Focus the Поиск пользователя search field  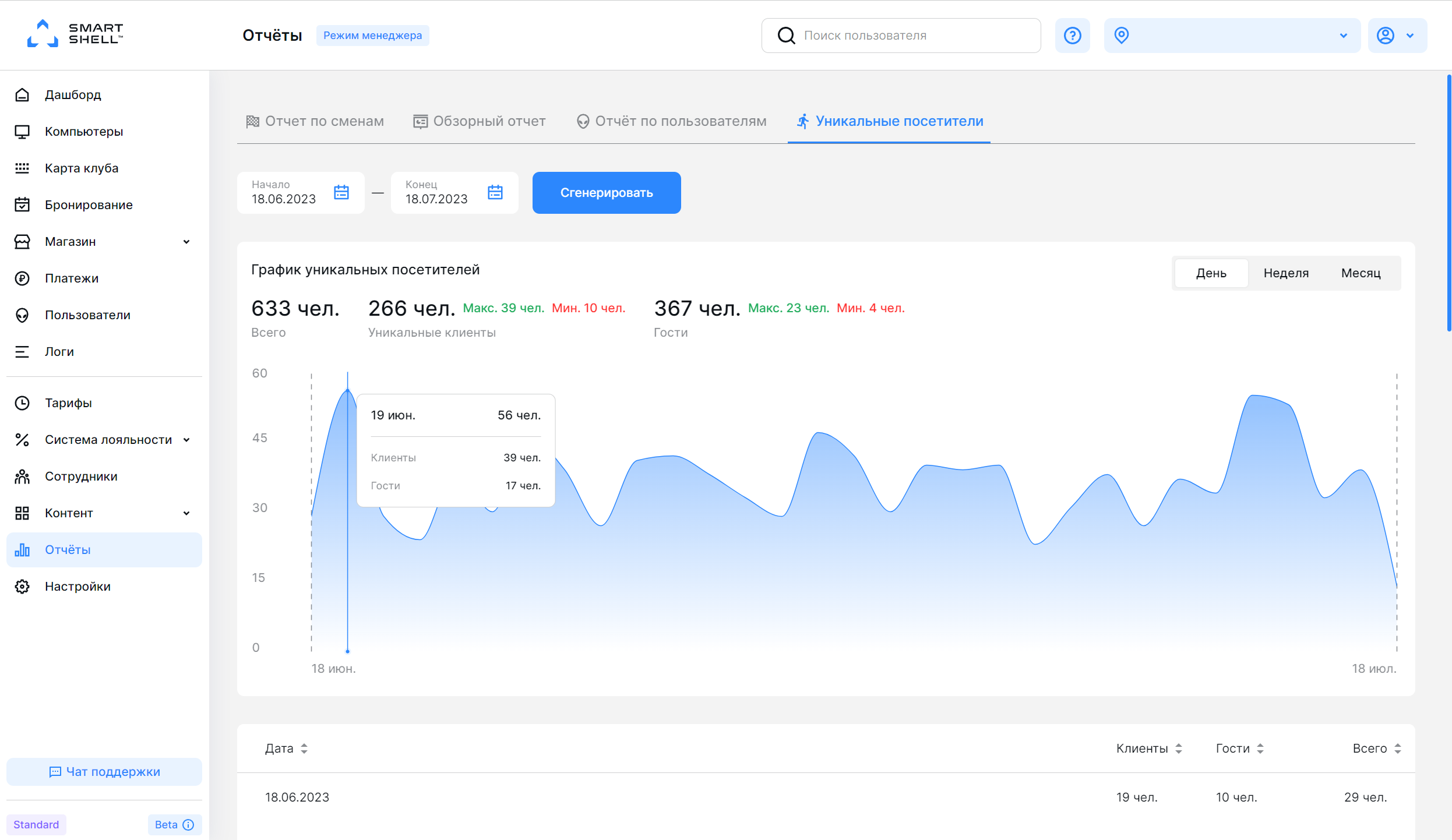[x=901, y=36]
